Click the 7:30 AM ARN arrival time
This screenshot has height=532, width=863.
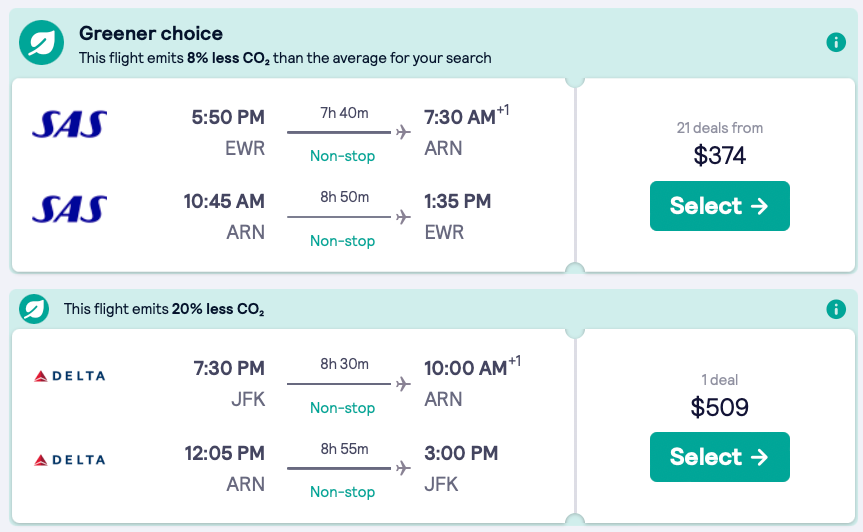[460, 118]
